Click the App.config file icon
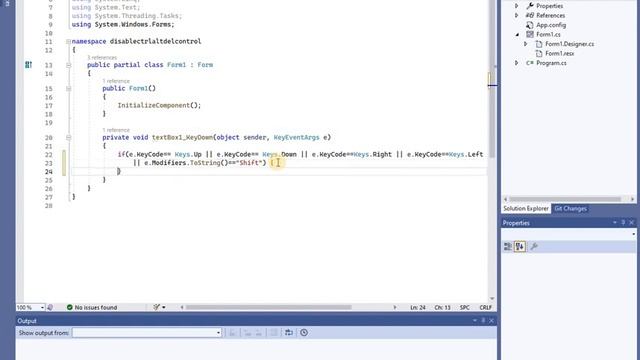This screenshot has height=360, width=640. [530, 25]
